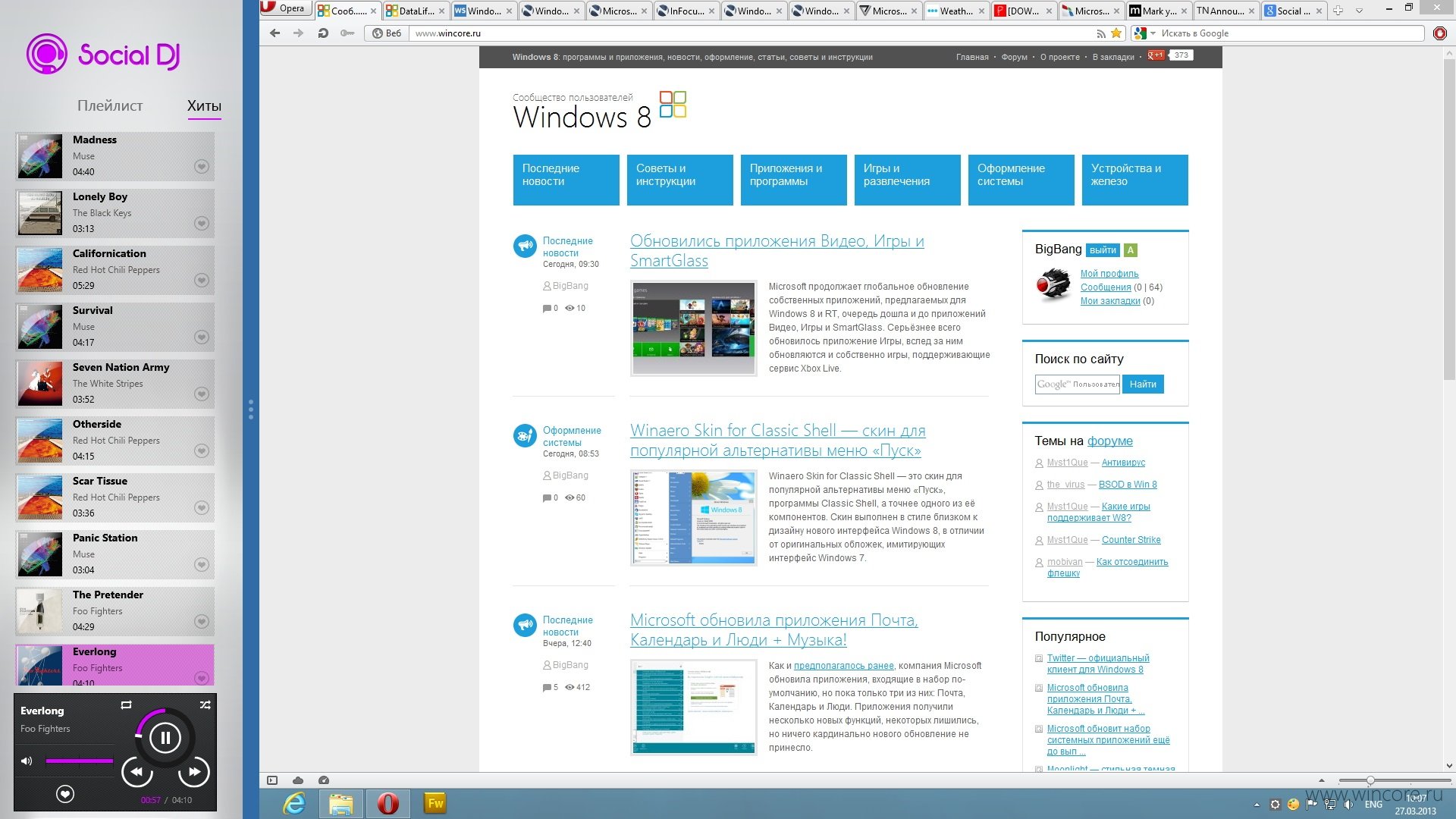Switch to the Mark y... browser tab
The width and height of the screenshot is (1456, 819).
pos(1159,11)
